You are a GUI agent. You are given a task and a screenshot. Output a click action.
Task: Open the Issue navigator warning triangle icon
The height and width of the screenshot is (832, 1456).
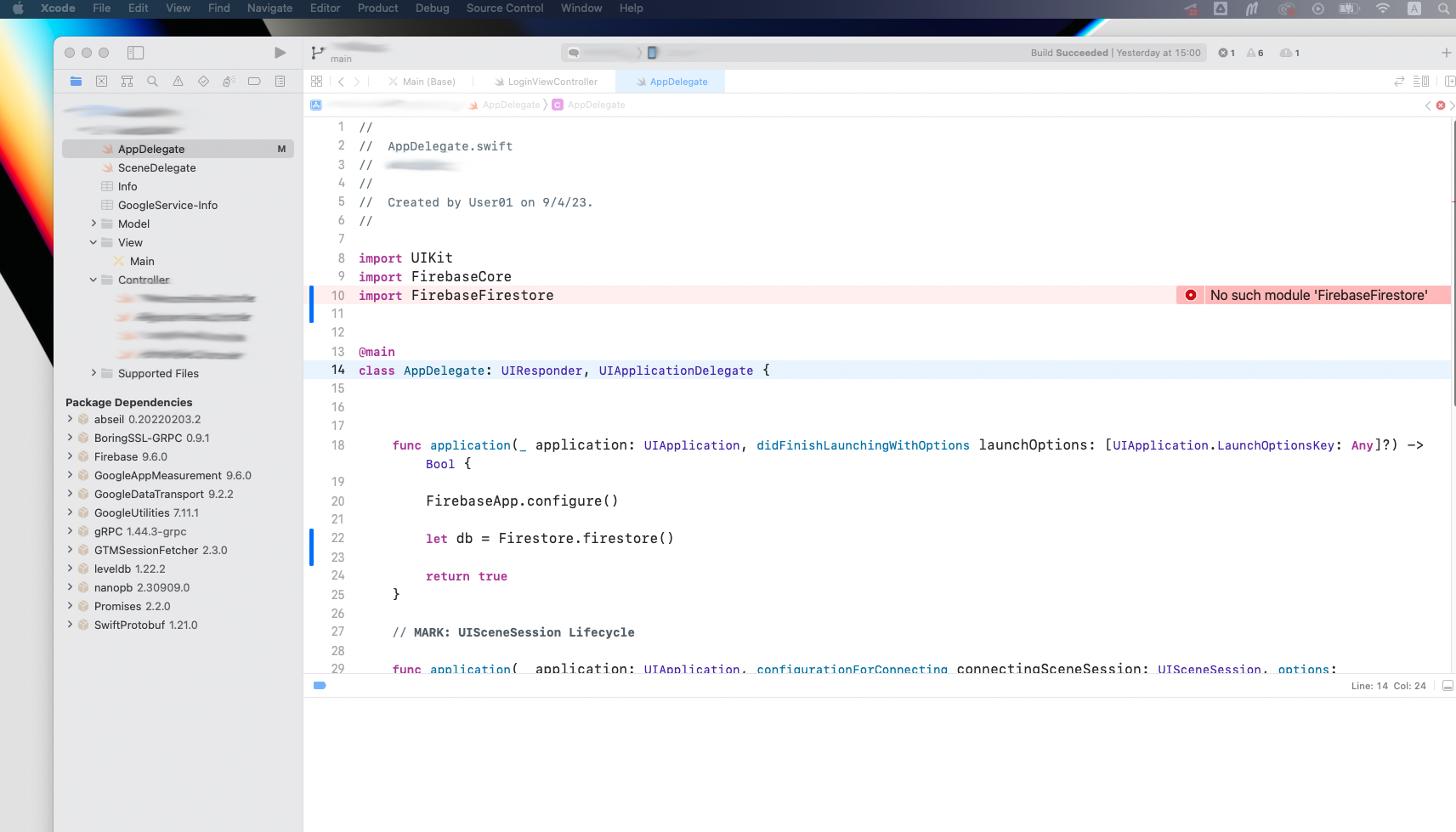click(178, 82)
